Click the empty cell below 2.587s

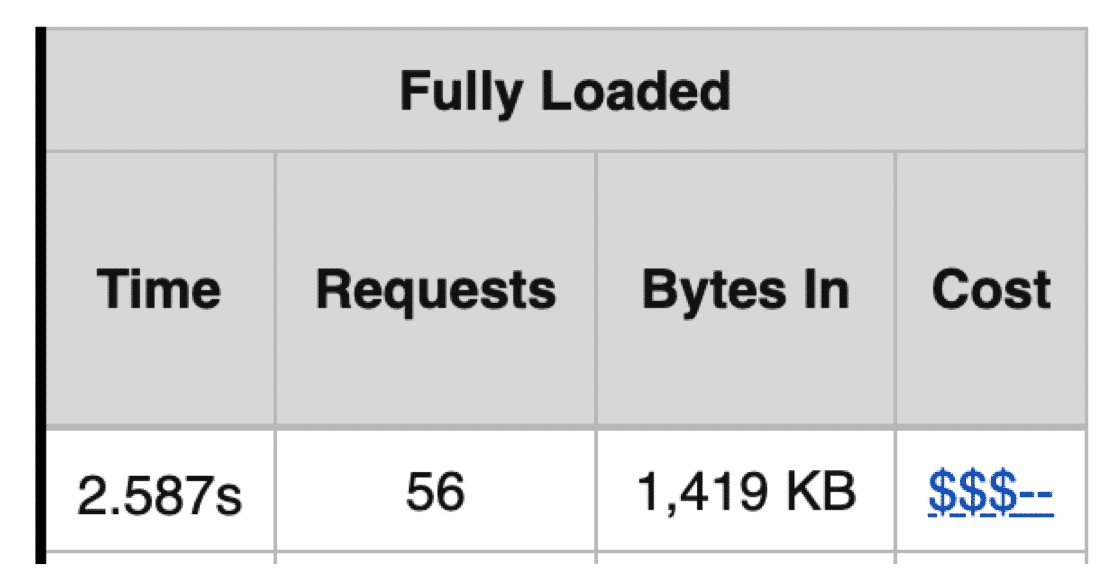pos(159,570)
